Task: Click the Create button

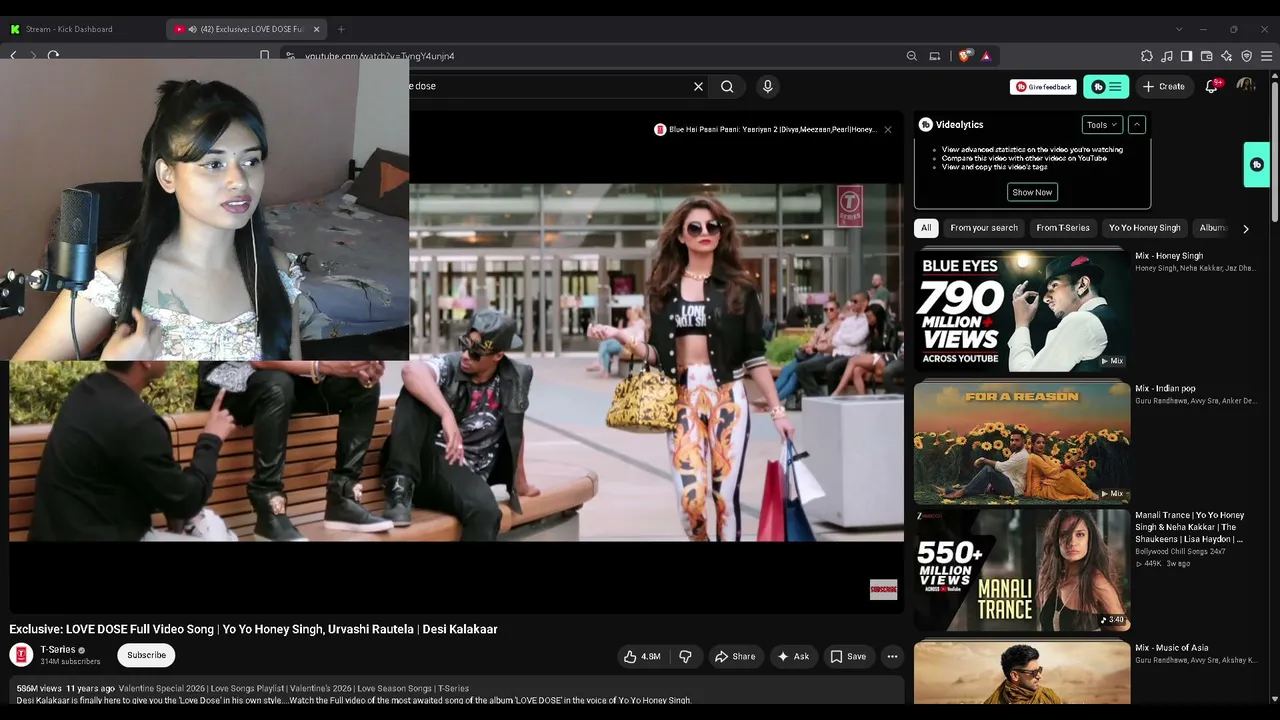Action: pyautogui.click(x=1164, y=87)
